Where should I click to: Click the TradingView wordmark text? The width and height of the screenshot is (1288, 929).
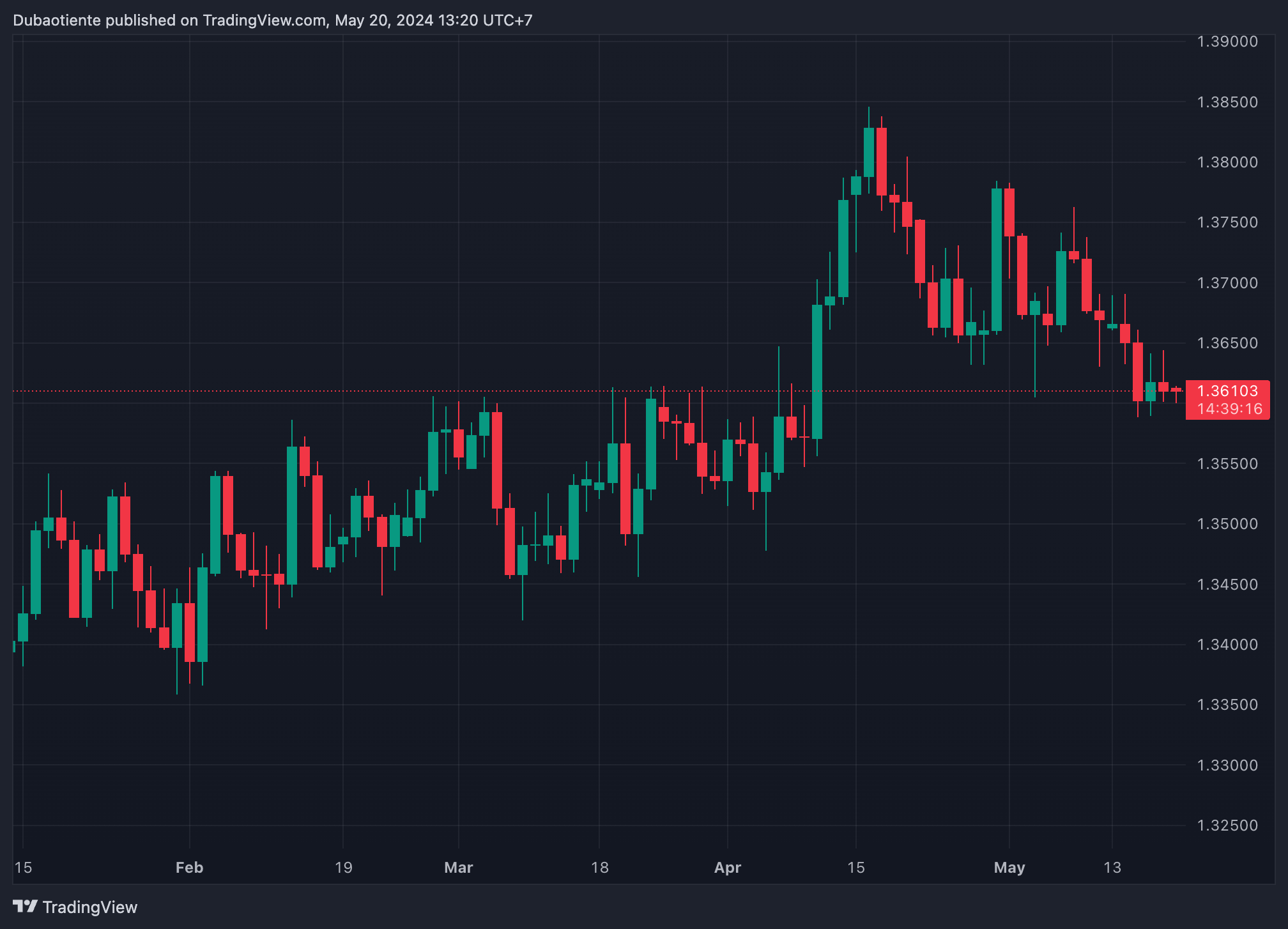coord(90,907)
